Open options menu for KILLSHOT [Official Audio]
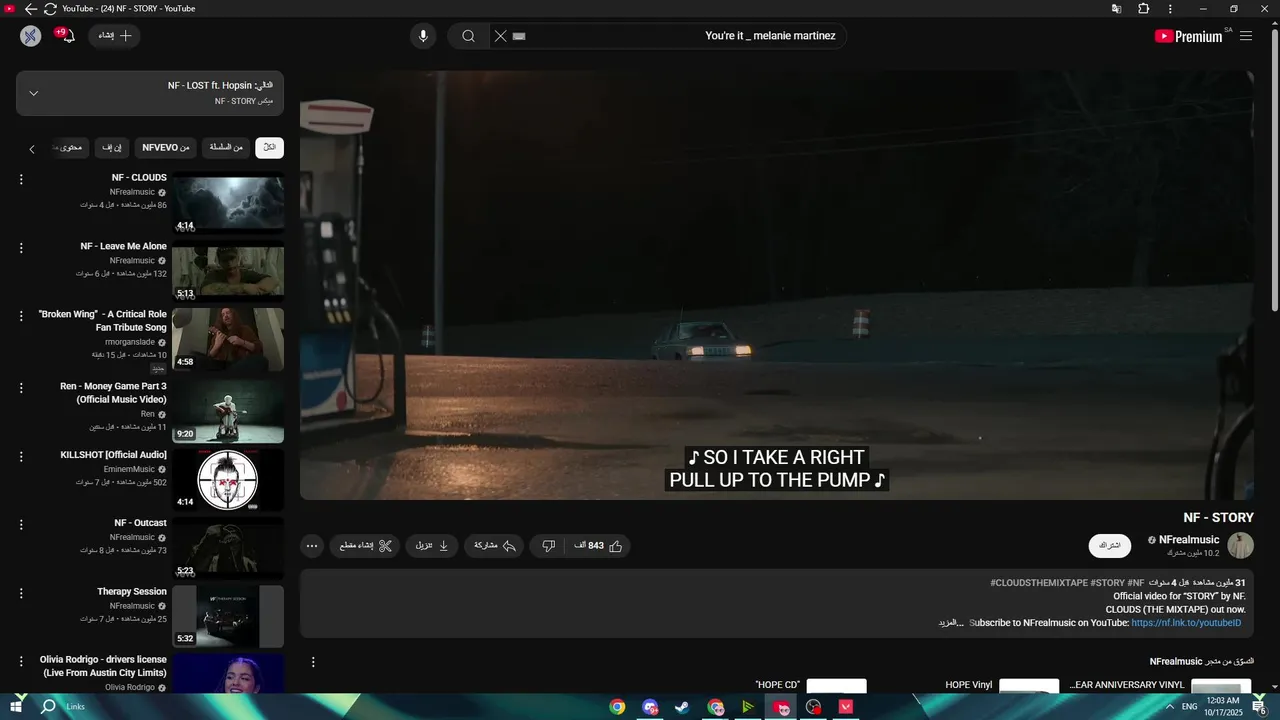This screenshot has width=1280, height=720. pyautogui.click(x=21, y=456)
